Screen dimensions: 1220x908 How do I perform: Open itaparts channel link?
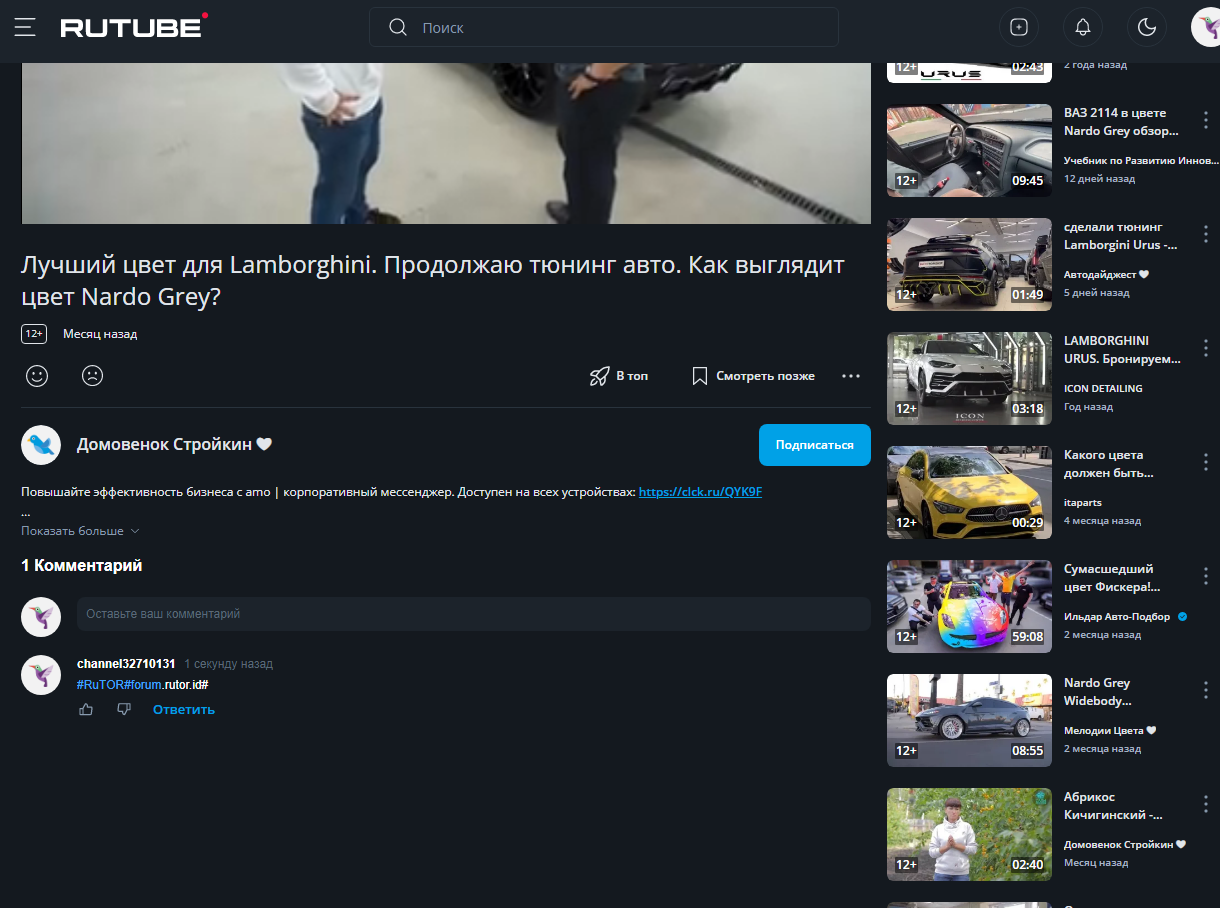pos(1083,502)
